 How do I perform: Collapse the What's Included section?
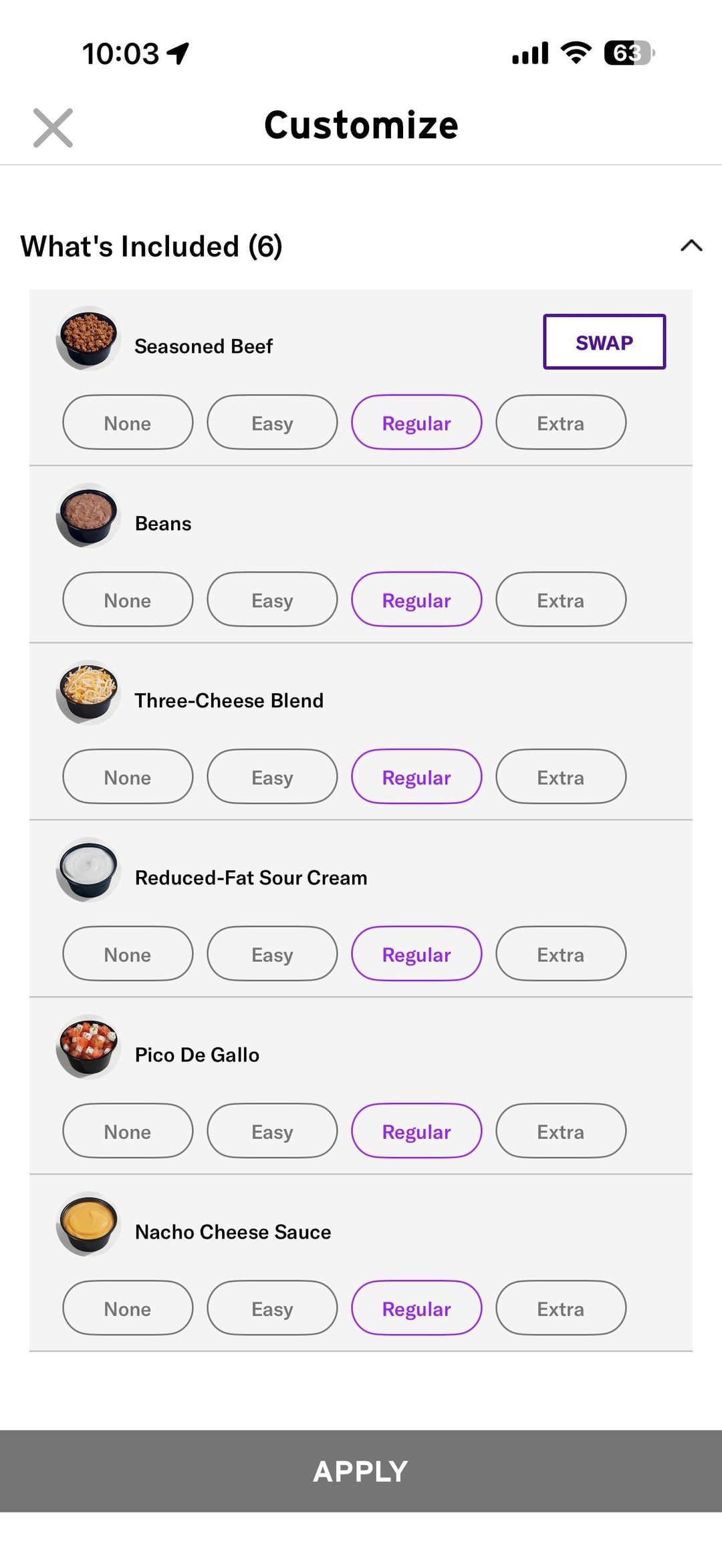(691, 246)
